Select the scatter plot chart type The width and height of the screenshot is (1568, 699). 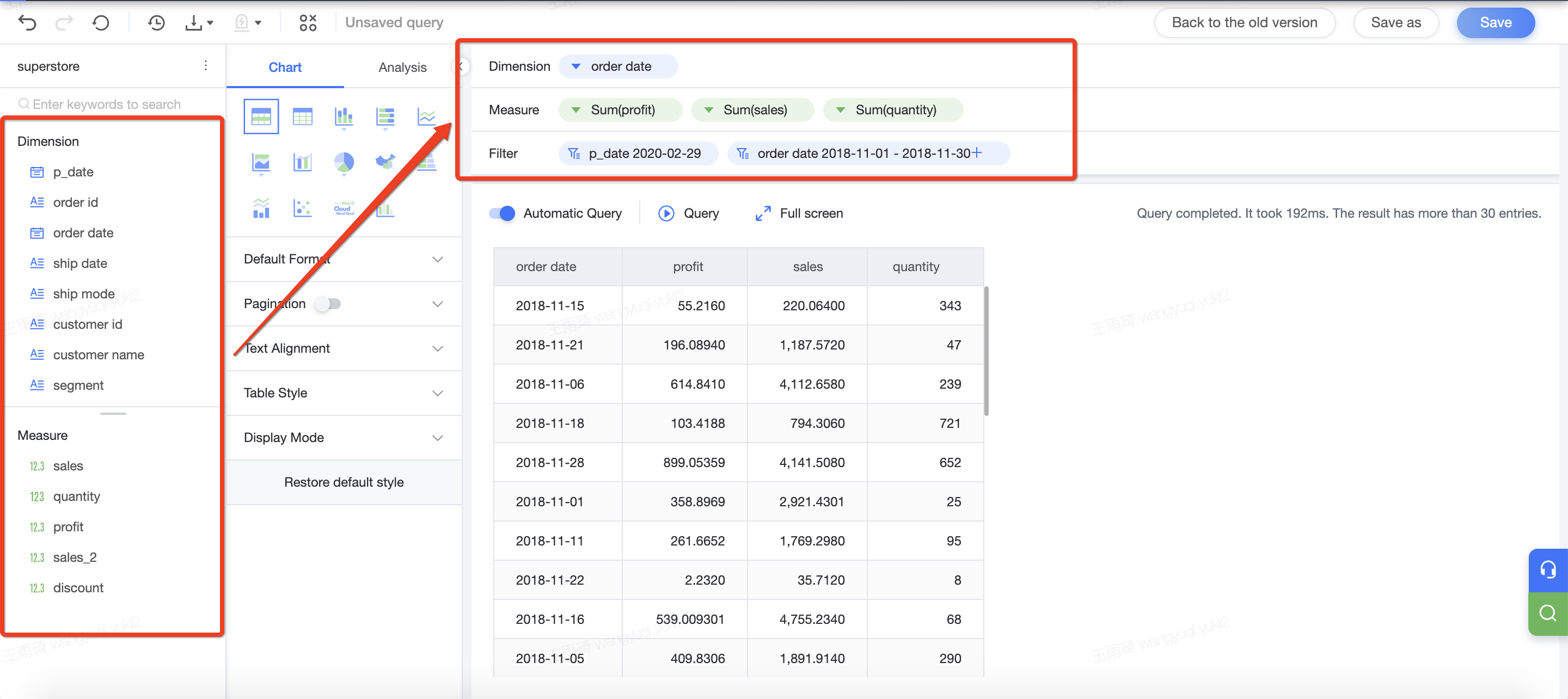(x=303, y=209)
